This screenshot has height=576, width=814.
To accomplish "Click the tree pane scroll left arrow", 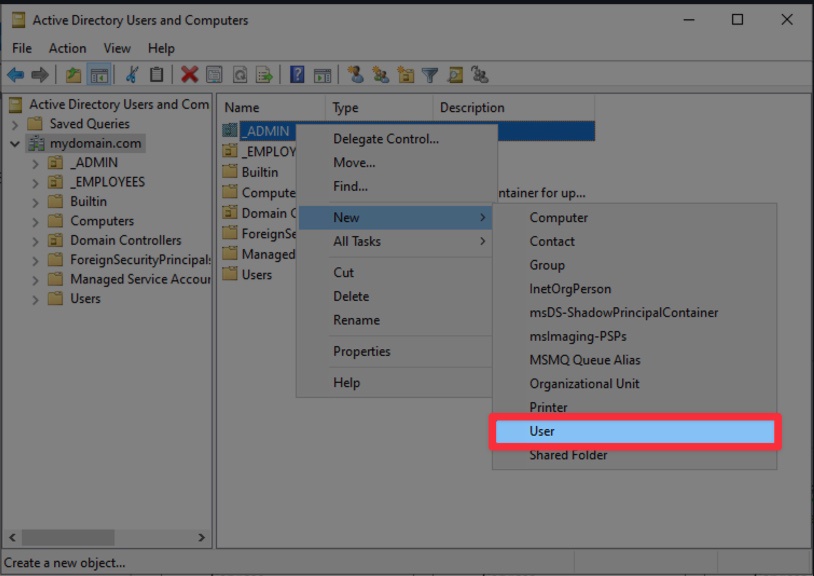I will (x=12, y=538).
